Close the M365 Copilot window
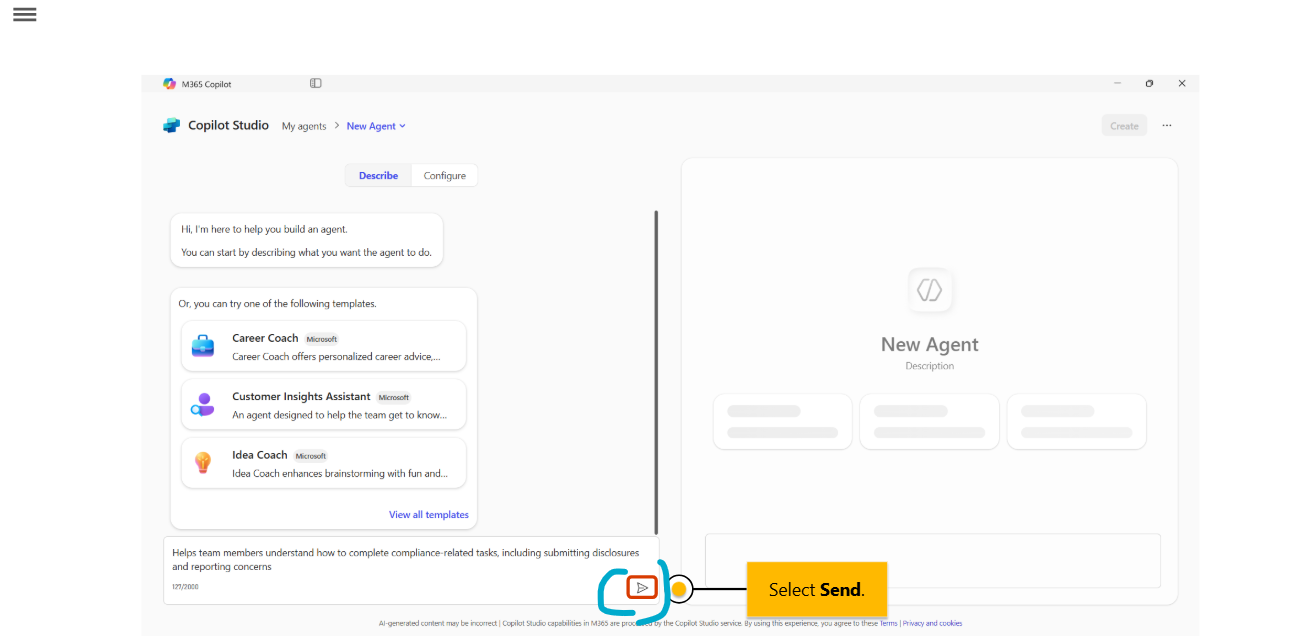 click(1182, 83)
